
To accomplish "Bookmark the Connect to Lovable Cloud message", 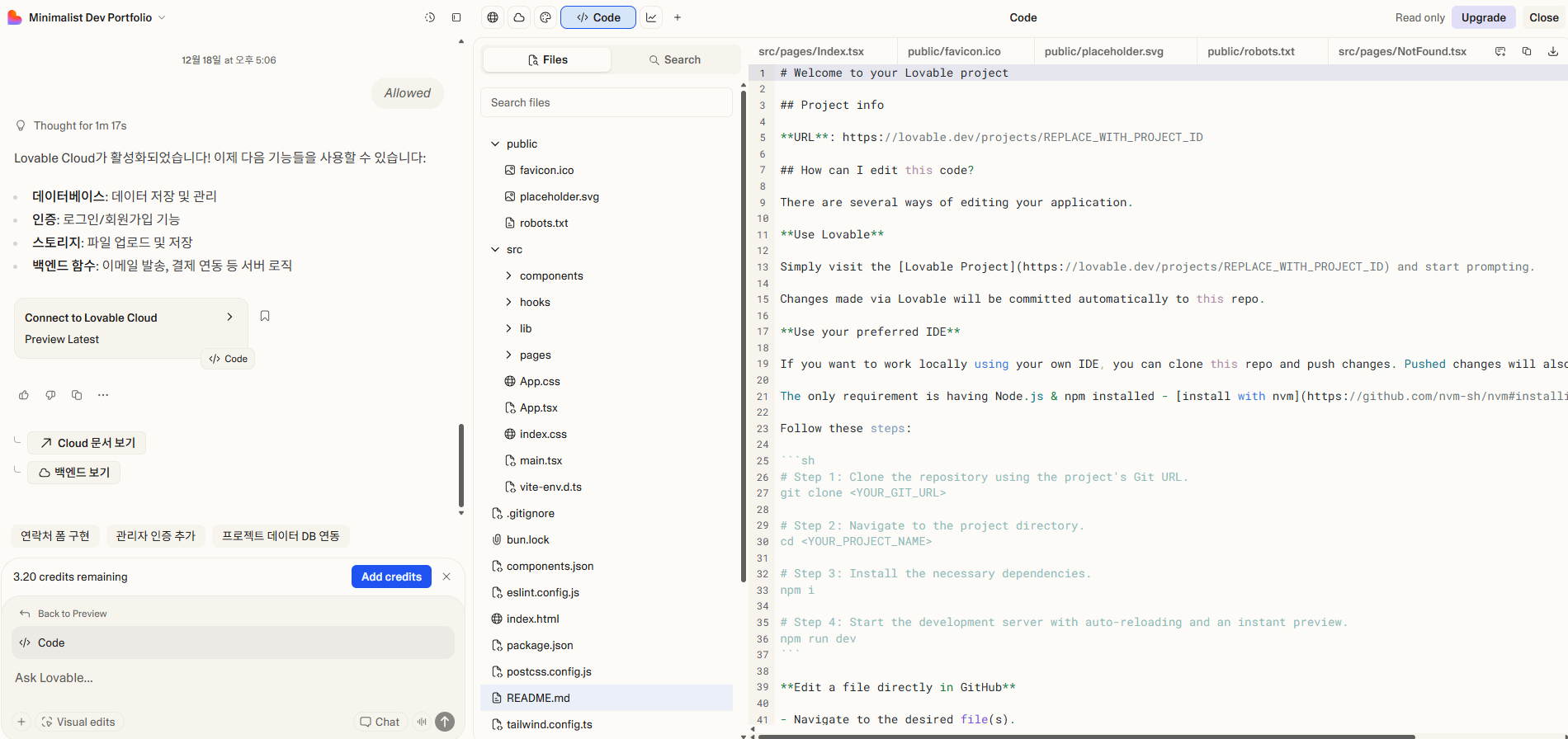I will coord(265,316).
